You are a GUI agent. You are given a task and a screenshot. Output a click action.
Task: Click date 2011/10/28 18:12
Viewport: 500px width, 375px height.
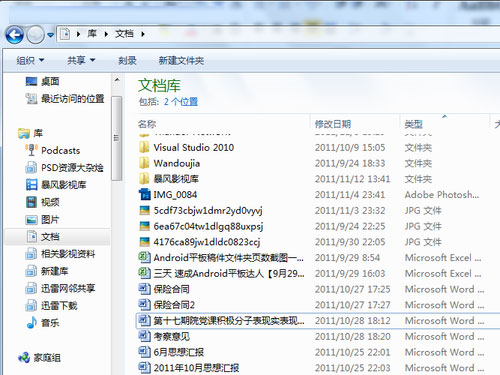353,321
